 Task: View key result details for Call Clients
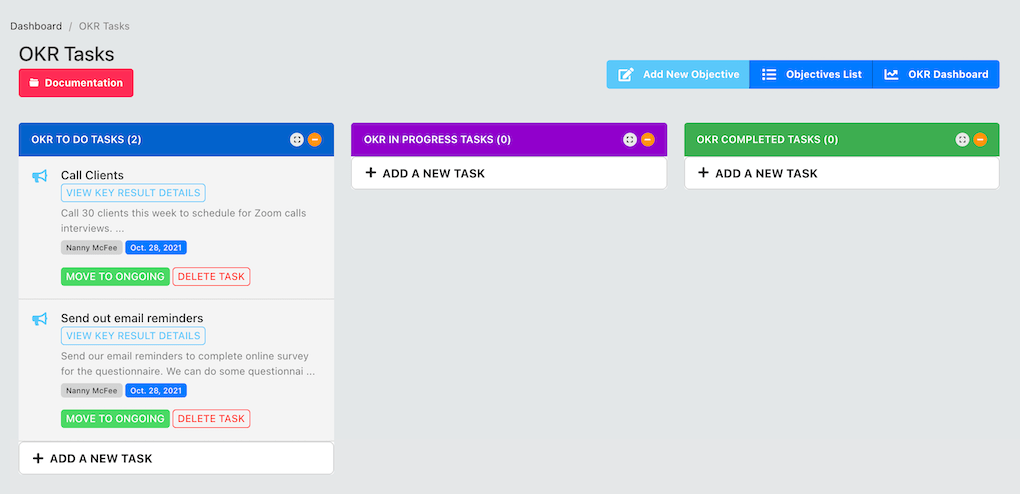click(x=133, y=193)
